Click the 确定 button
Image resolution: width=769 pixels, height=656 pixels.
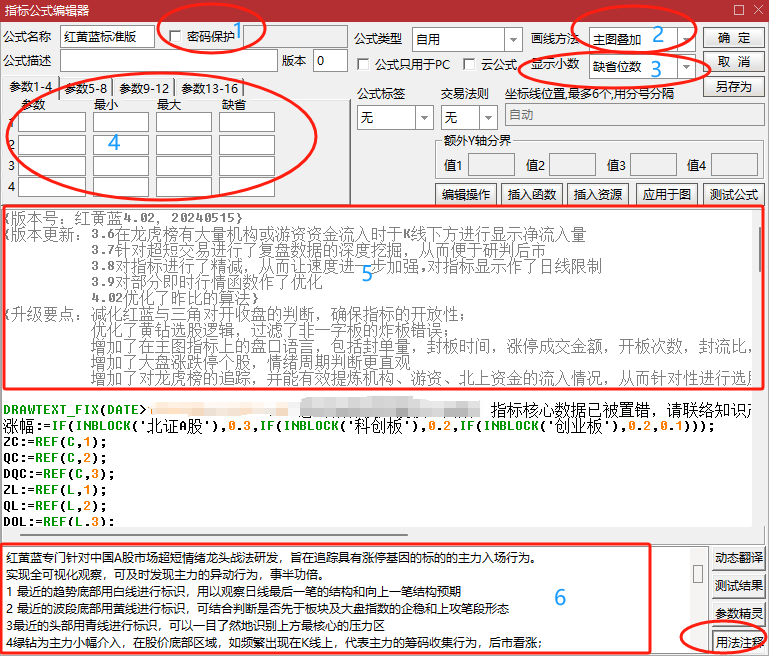tap(734, 38)
